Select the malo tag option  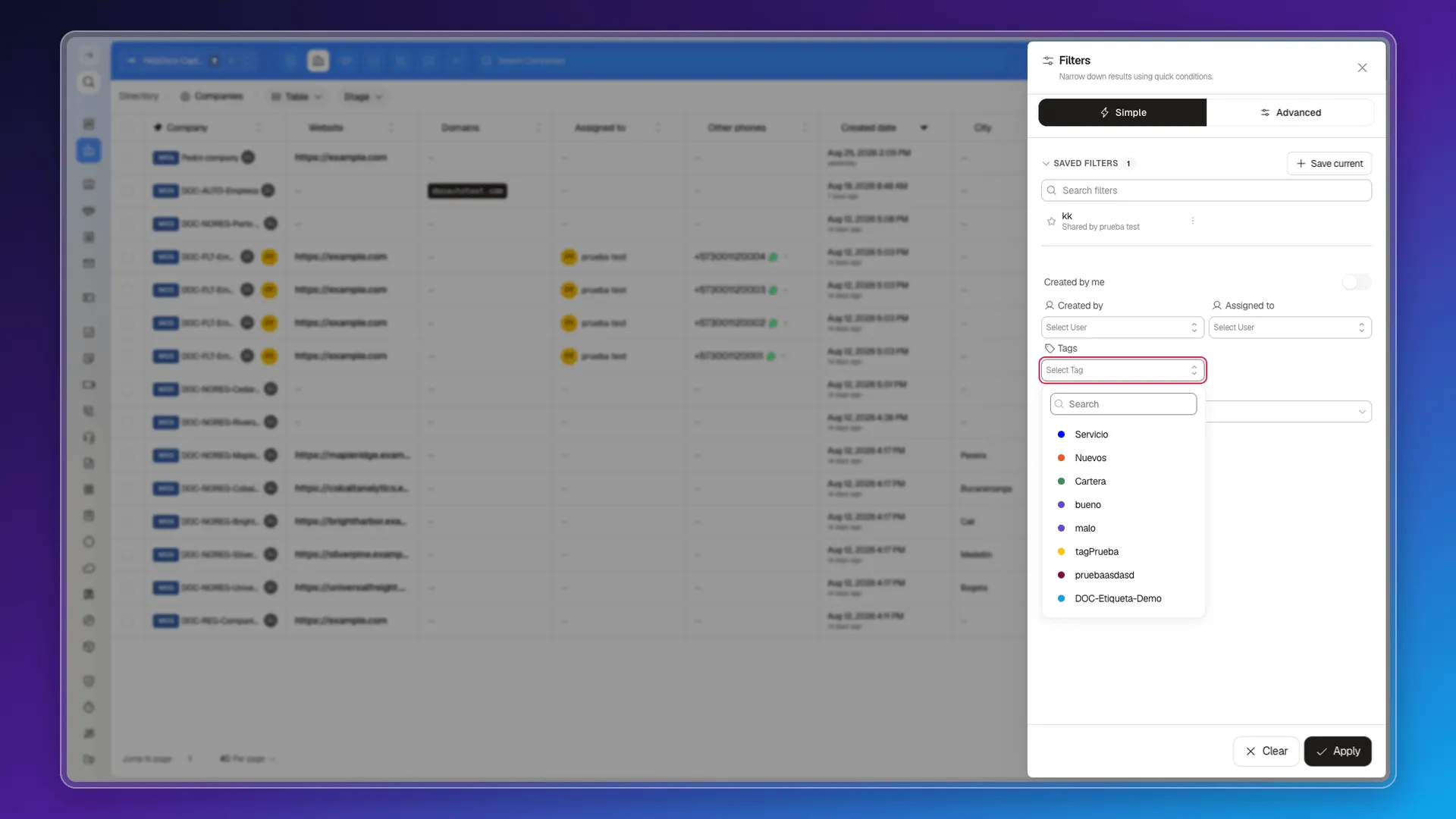coord(1123,529)
